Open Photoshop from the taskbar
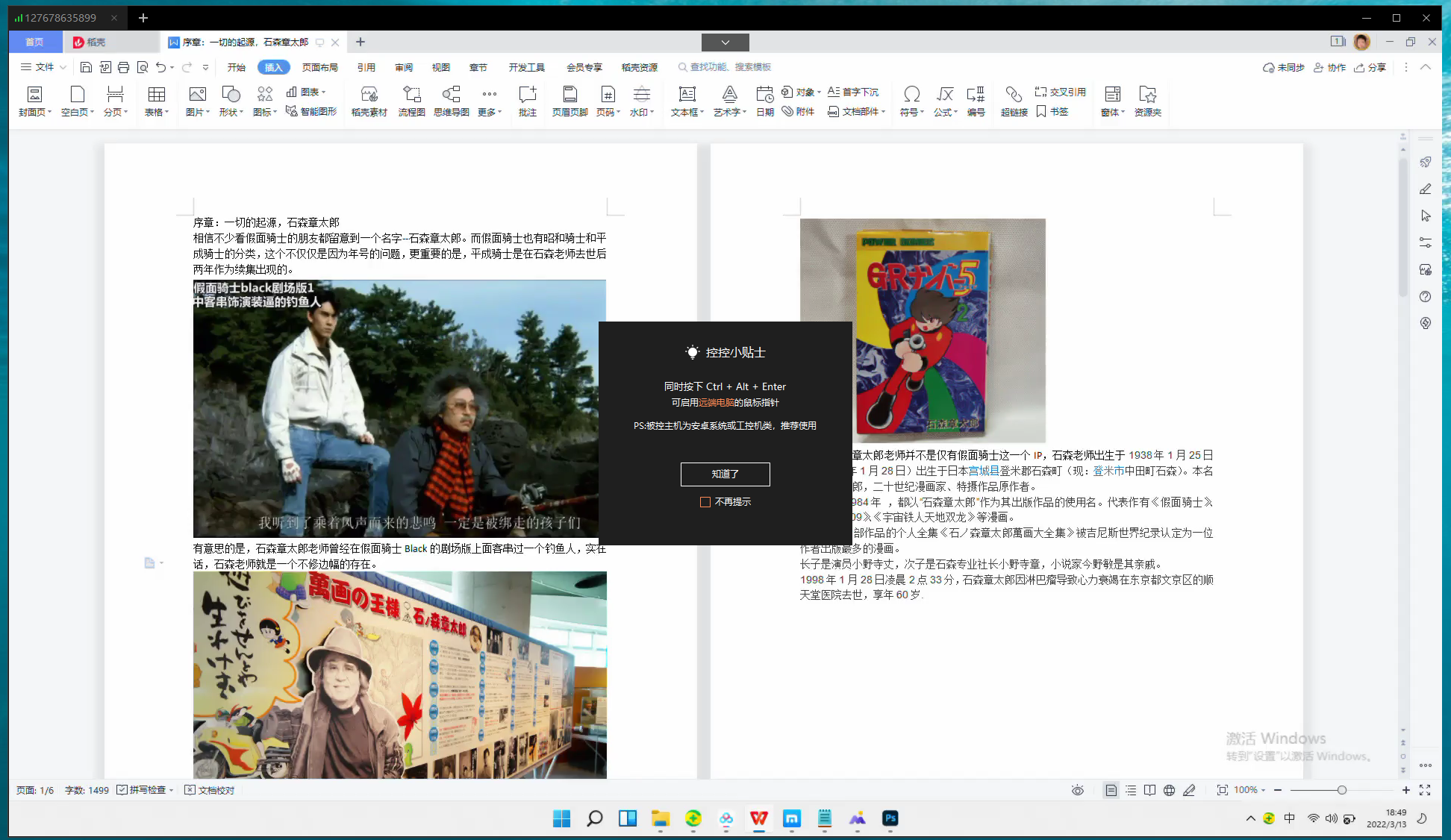The height and width of the screenshot is (840, 1451). click(890, 818)
